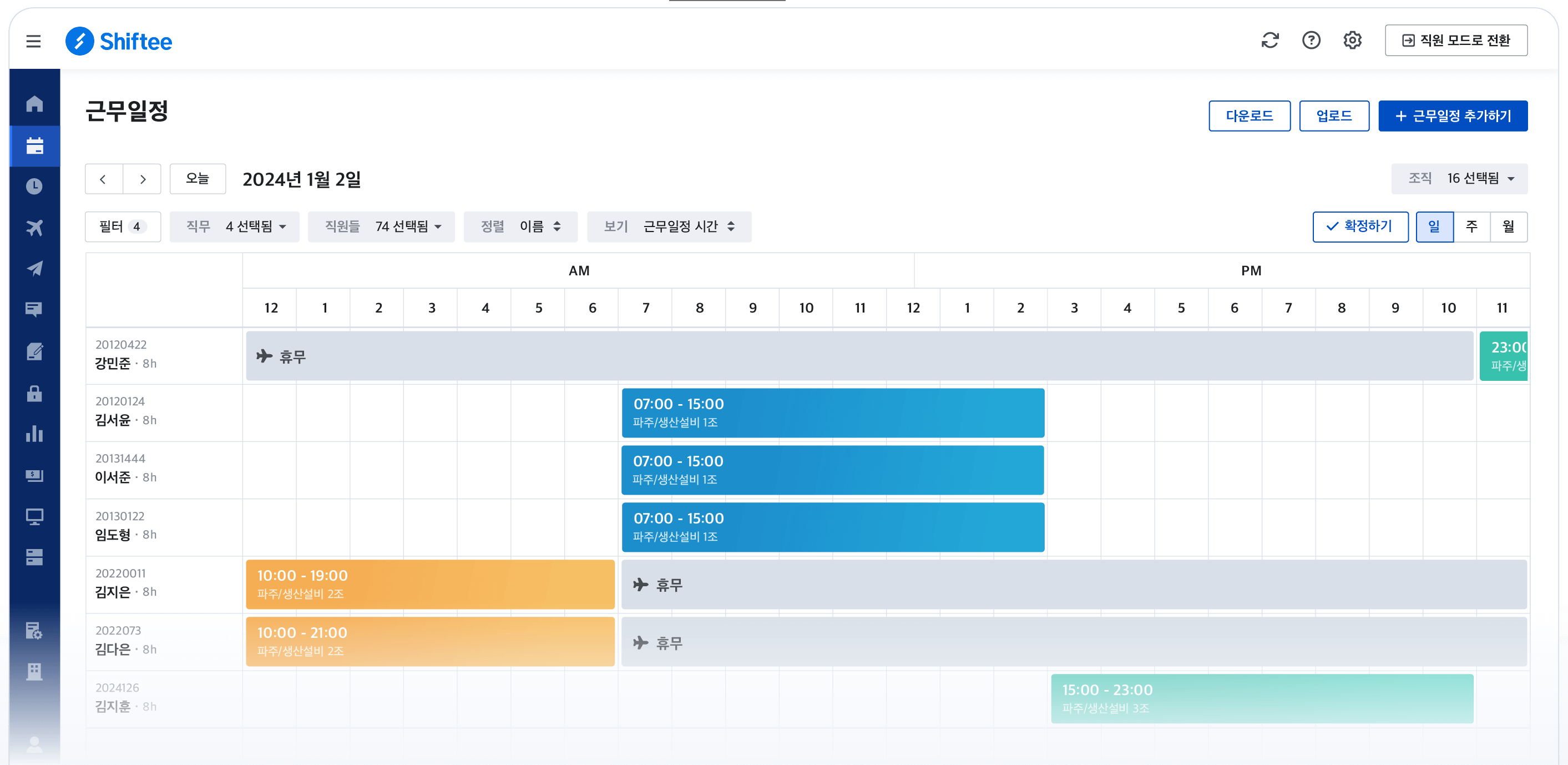This screenshot has width=1568, height=765.
Task: Open the monitor sidebar icon
Action: (35, 516)
